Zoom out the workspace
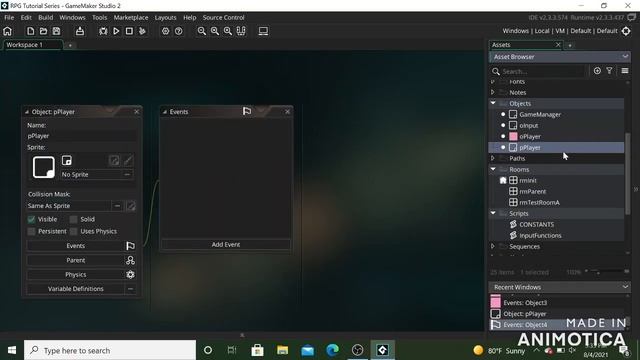This screenshot has width=640, height=360. pyautogui.click(x=202, y=31)
